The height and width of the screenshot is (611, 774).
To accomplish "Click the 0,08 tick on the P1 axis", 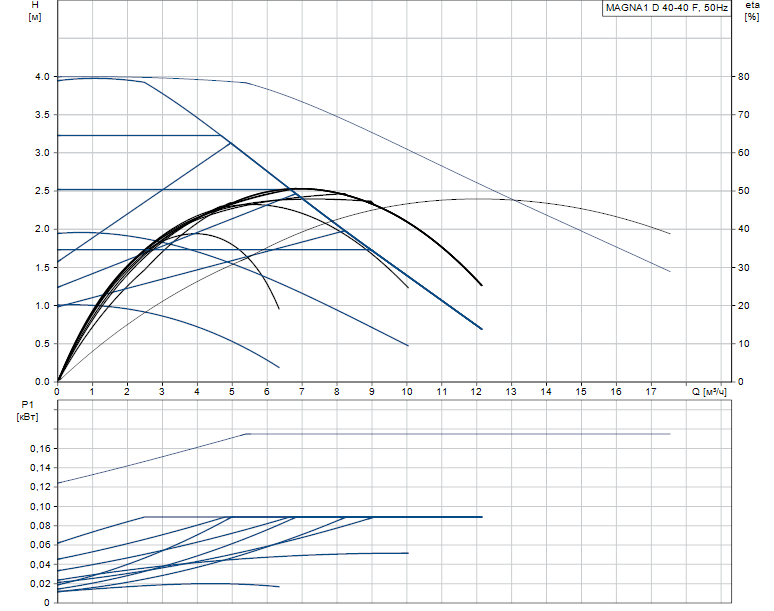I will [37, 526].
